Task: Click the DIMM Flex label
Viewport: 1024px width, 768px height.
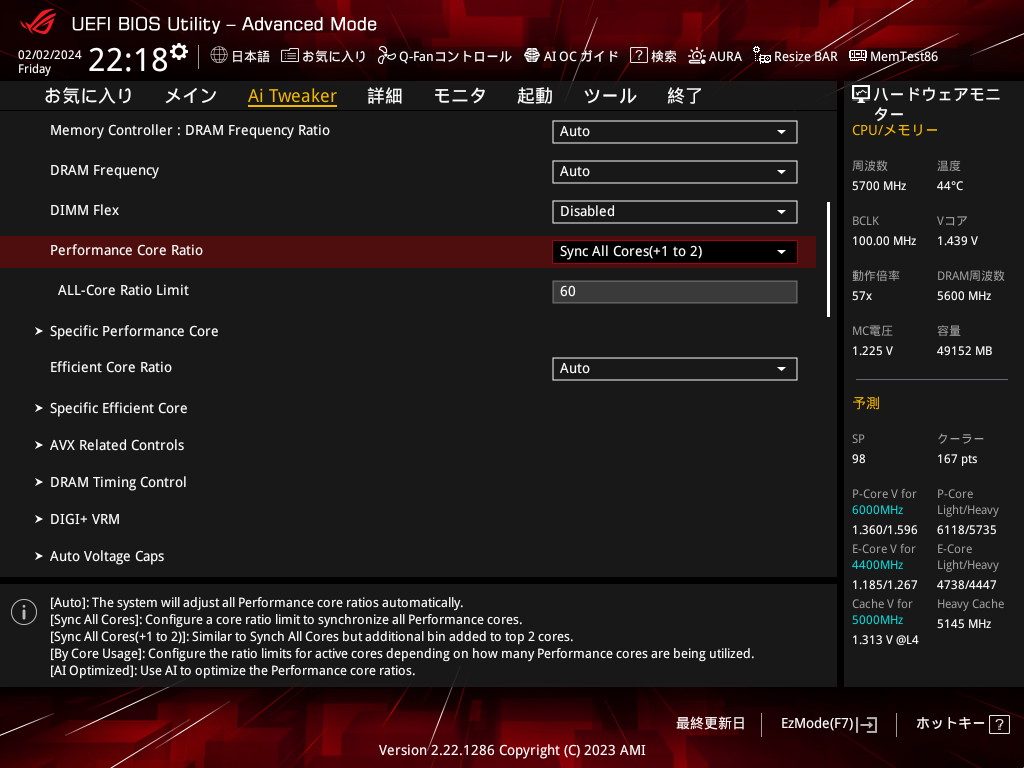Action: point(84,210)
